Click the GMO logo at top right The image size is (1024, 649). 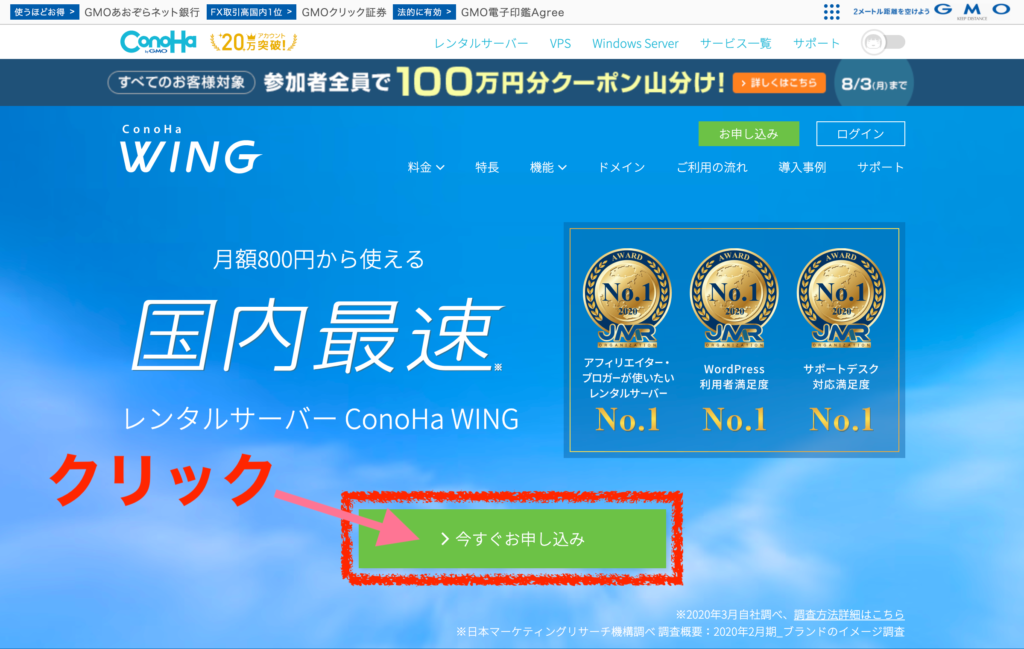pyautogui.click(x=972, y=10)
